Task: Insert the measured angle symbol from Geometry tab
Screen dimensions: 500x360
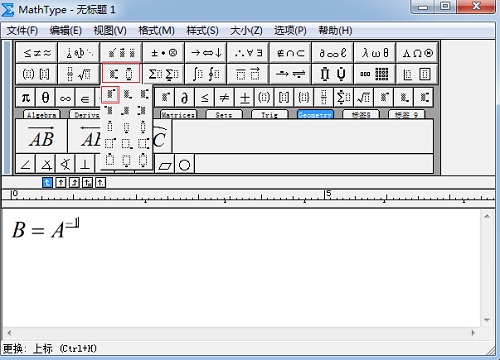Action: point(46,164)
